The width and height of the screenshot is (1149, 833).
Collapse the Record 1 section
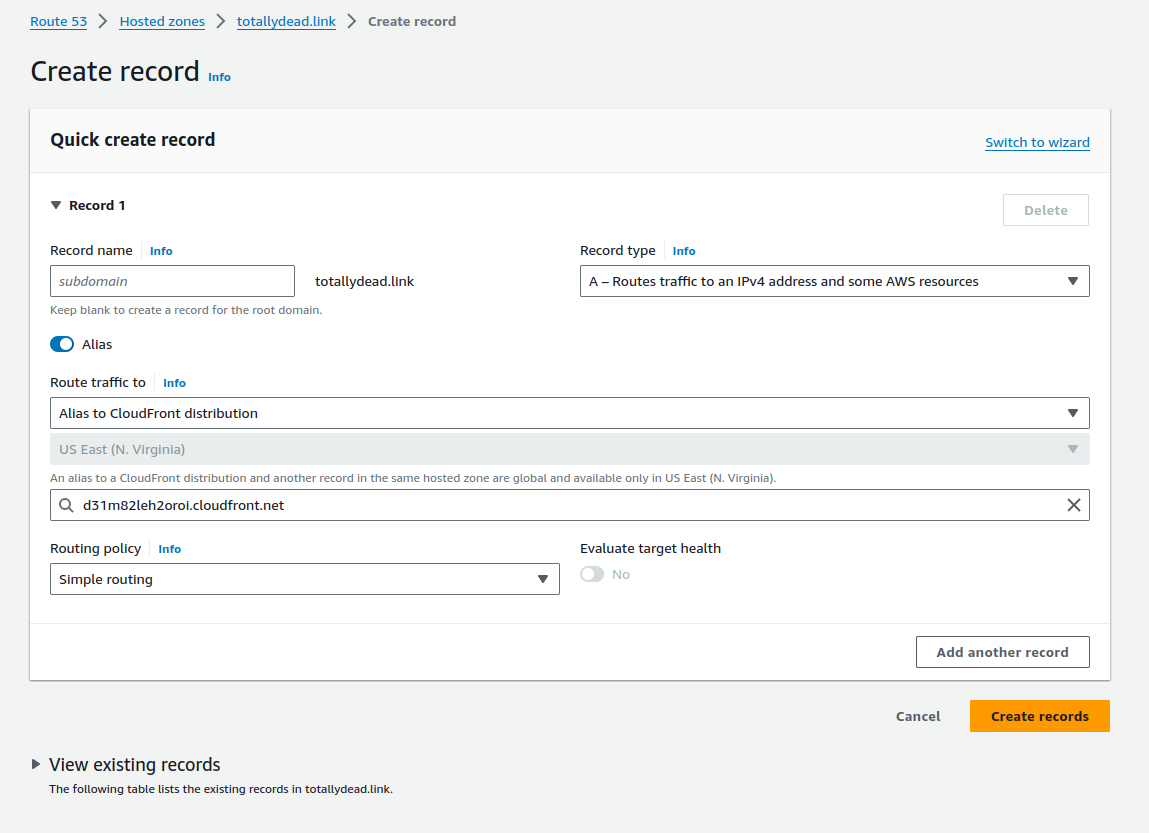coord(56,205)
